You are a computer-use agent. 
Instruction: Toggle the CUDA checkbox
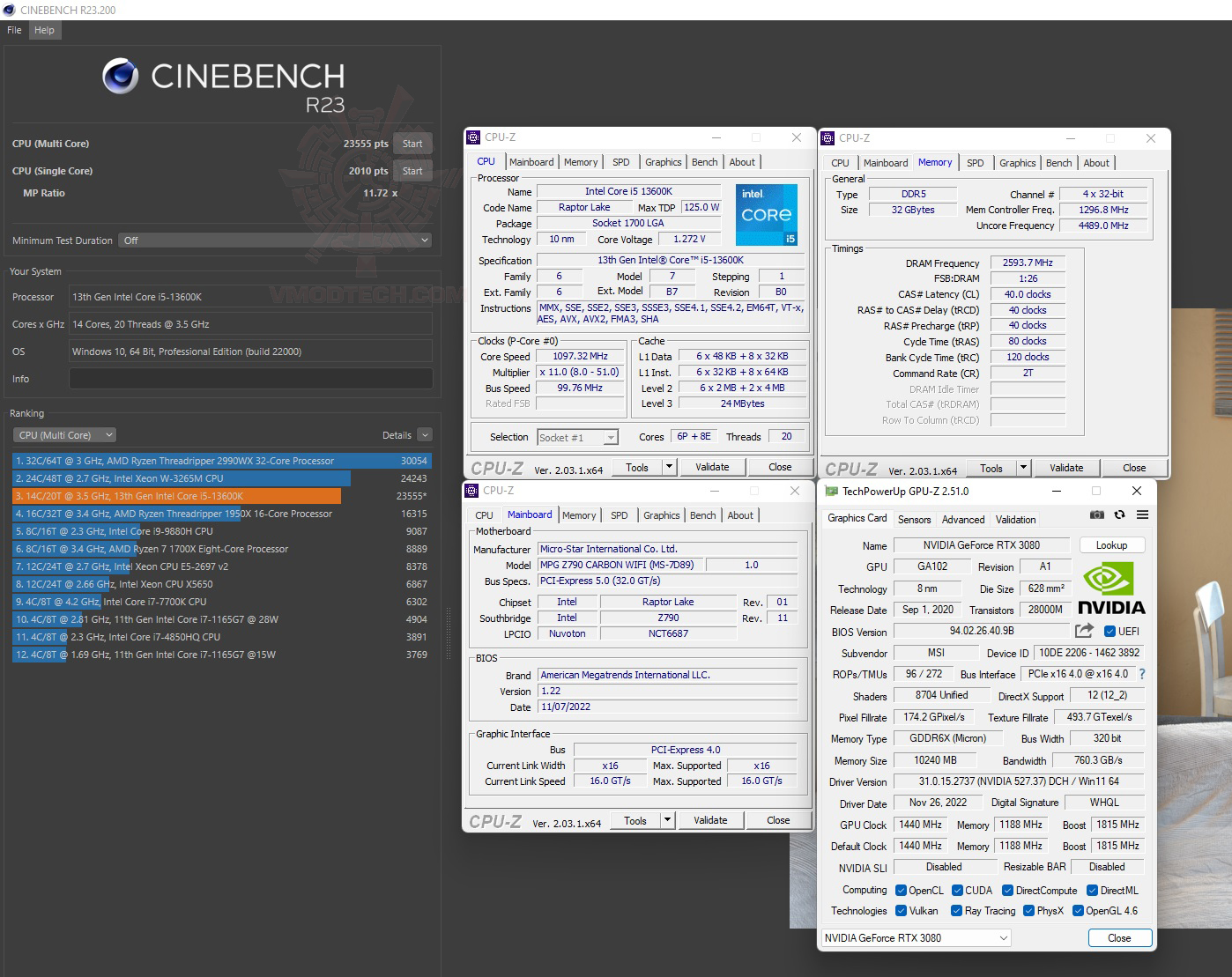coord(957,891)
